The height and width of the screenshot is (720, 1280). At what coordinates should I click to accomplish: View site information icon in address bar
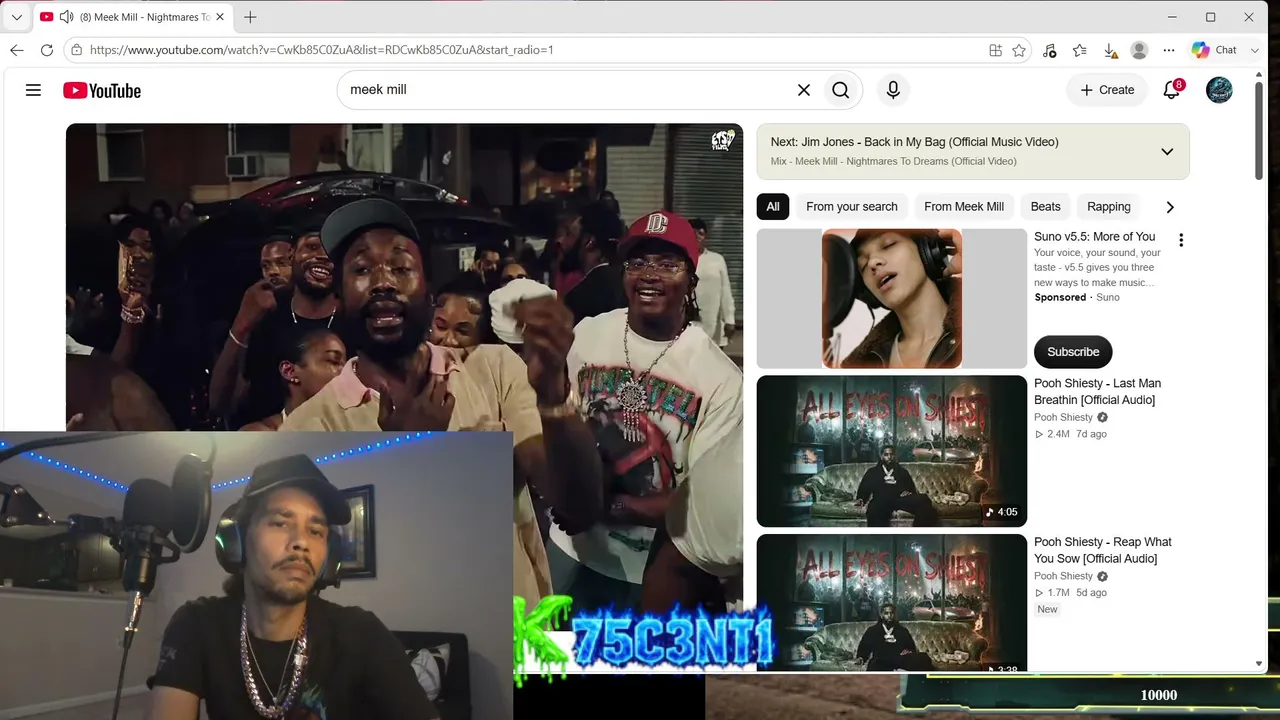pos(77,50)
